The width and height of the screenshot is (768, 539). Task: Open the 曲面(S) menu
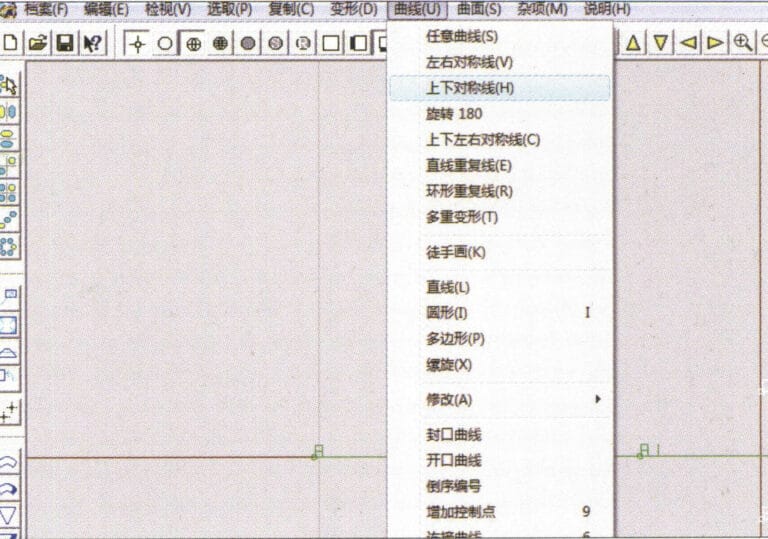pyautogui.click(x=479, y=9)
